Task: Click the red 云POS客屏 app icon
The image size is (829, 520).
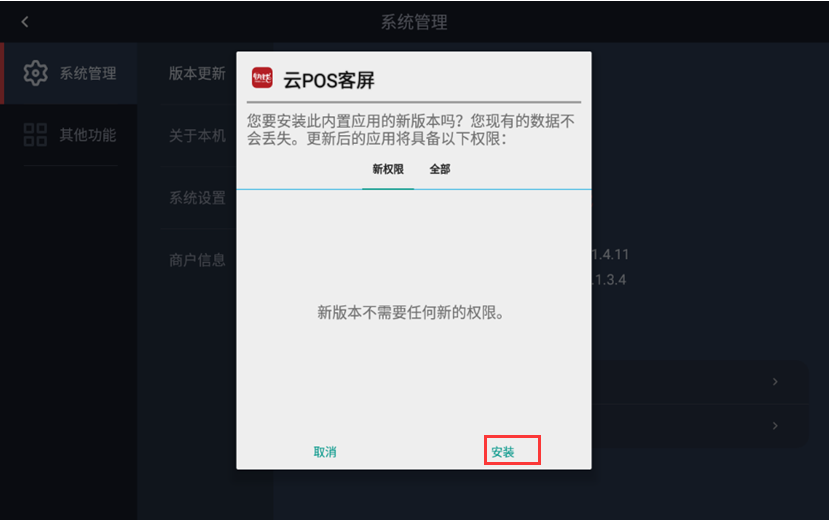Action: click(262, 78)
